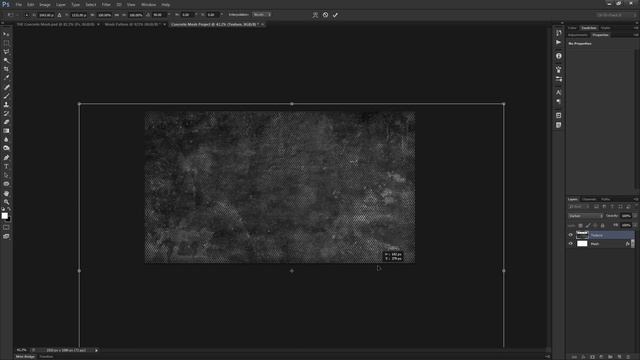Open the History panel icon

(558, 33)
